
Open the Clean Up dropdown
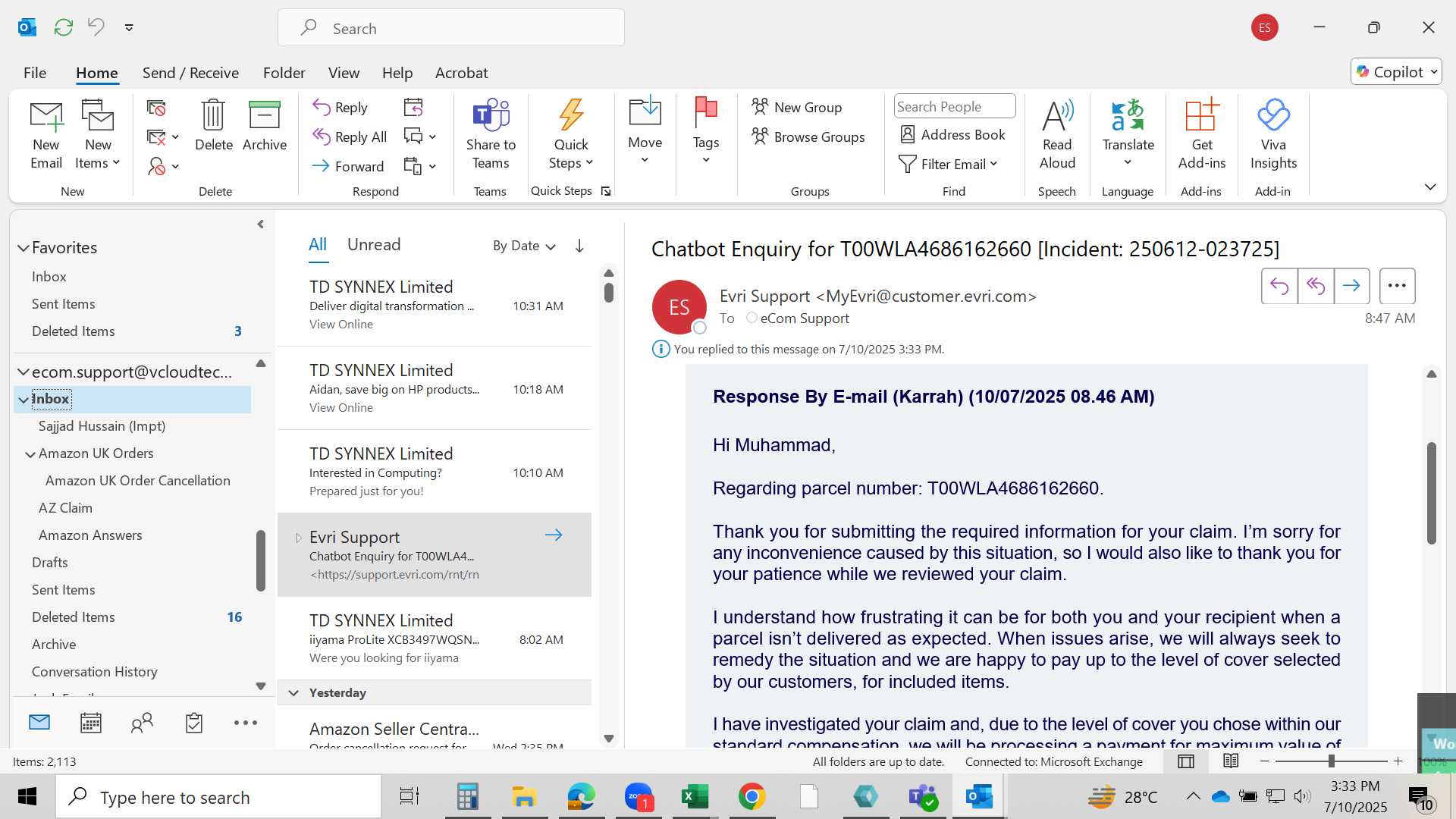coord(163,137)
